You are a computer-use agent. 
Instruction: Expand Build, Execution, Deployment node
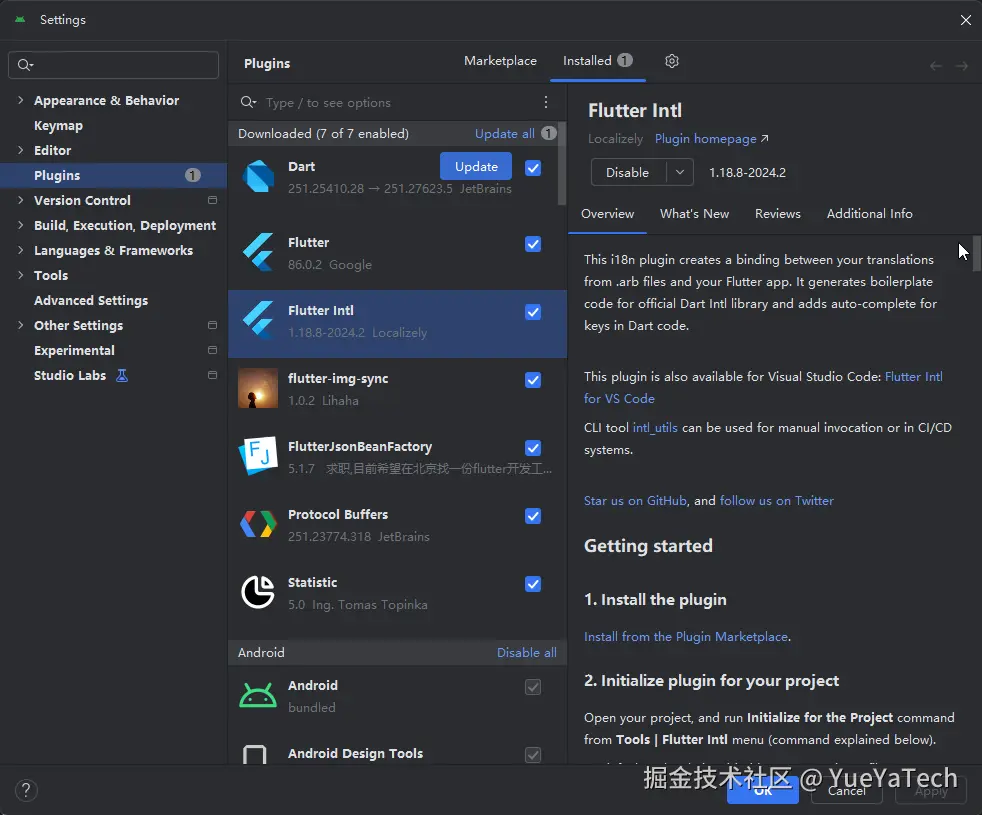[x=21, y=226]
